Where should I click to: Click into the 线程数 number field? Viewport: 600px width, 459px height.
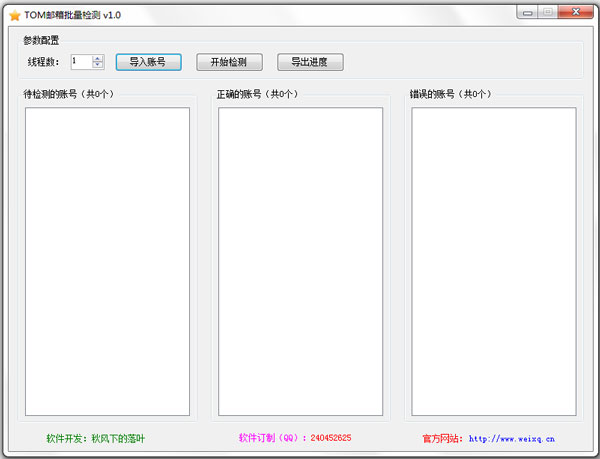pos(80,62)
